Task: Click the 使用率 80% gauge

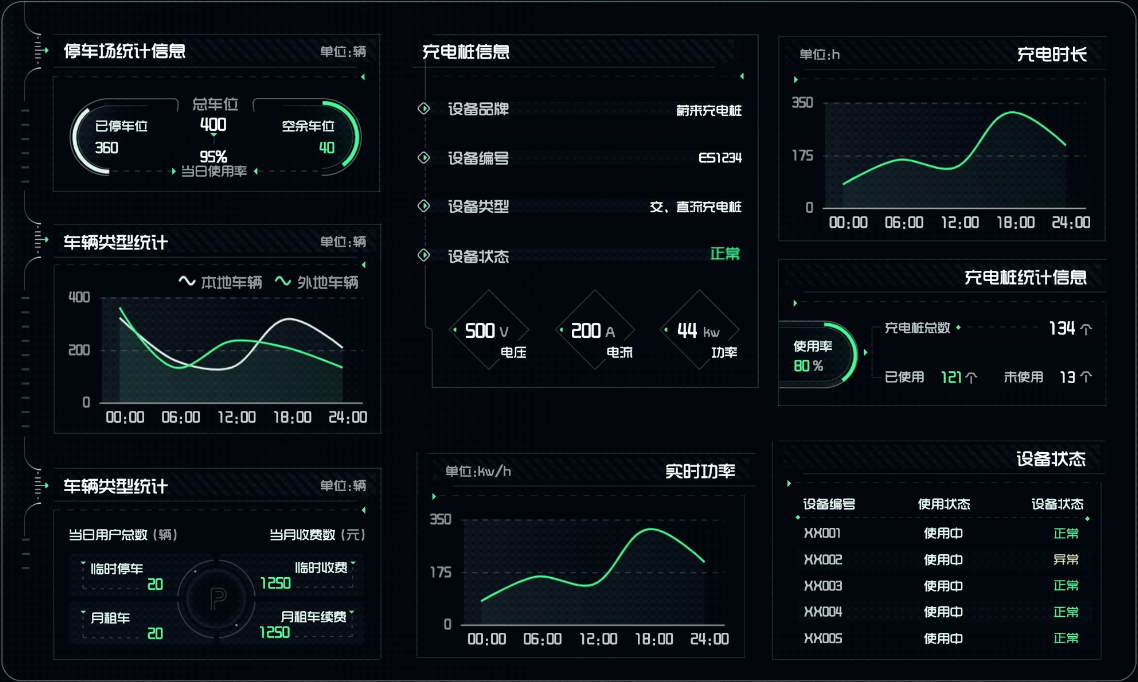Action: (815, 356)
